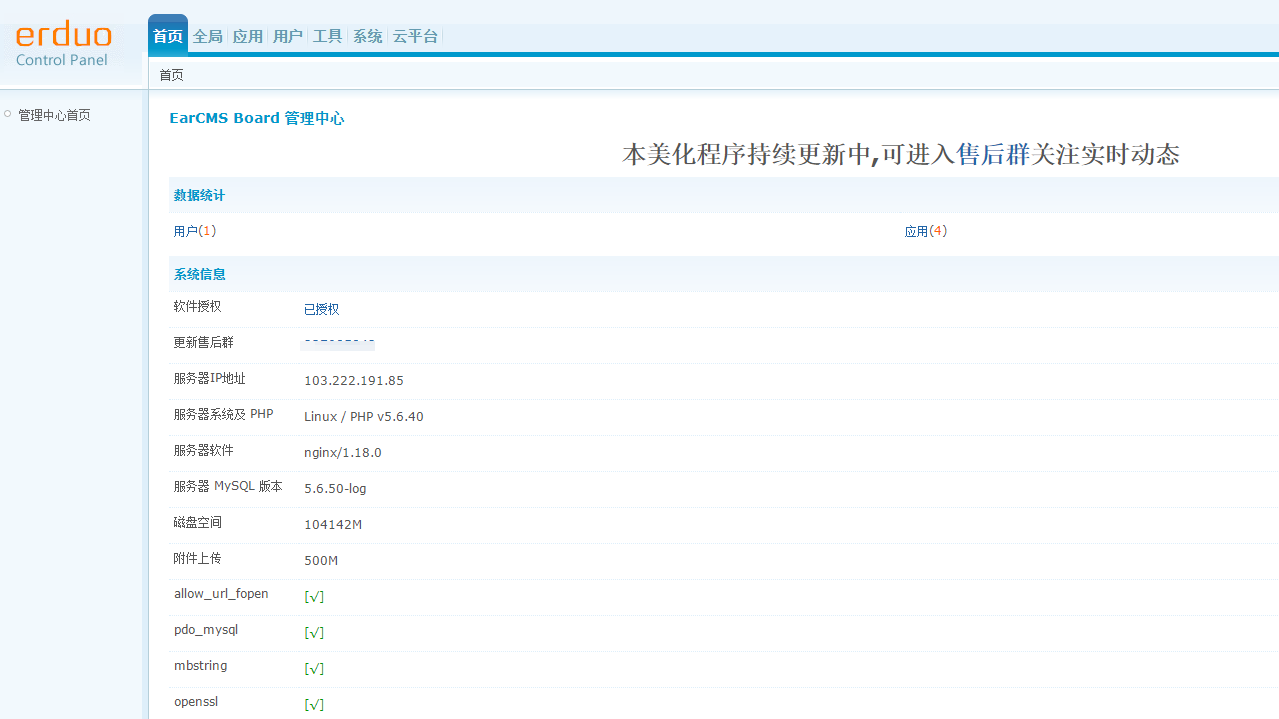Screen dimensions: 1279x719
Task: Select 管理中心首页 in the sidebar
Action: coord(54,115)
